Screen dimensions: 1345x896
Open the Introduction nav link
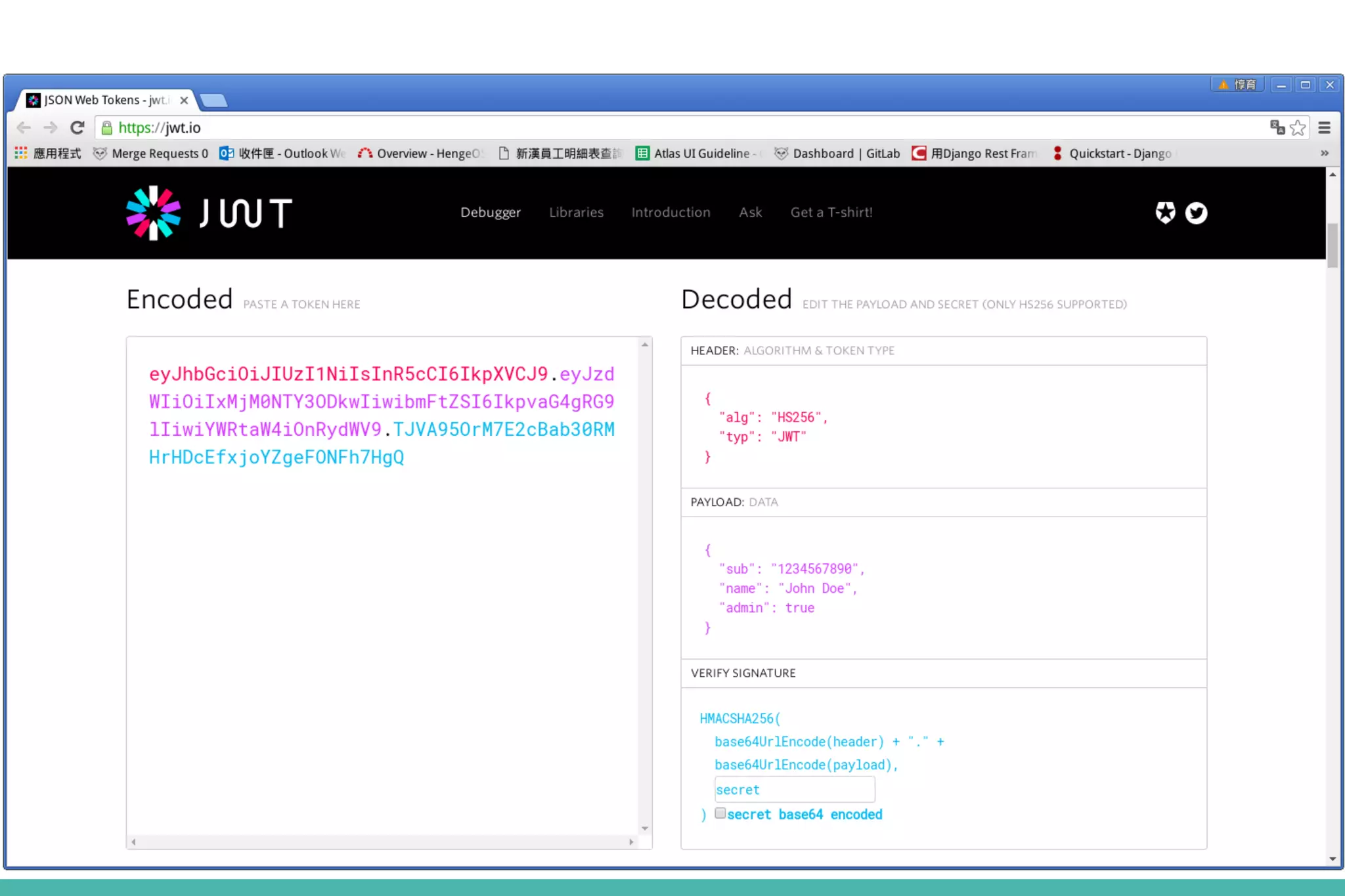coord(671,212)
